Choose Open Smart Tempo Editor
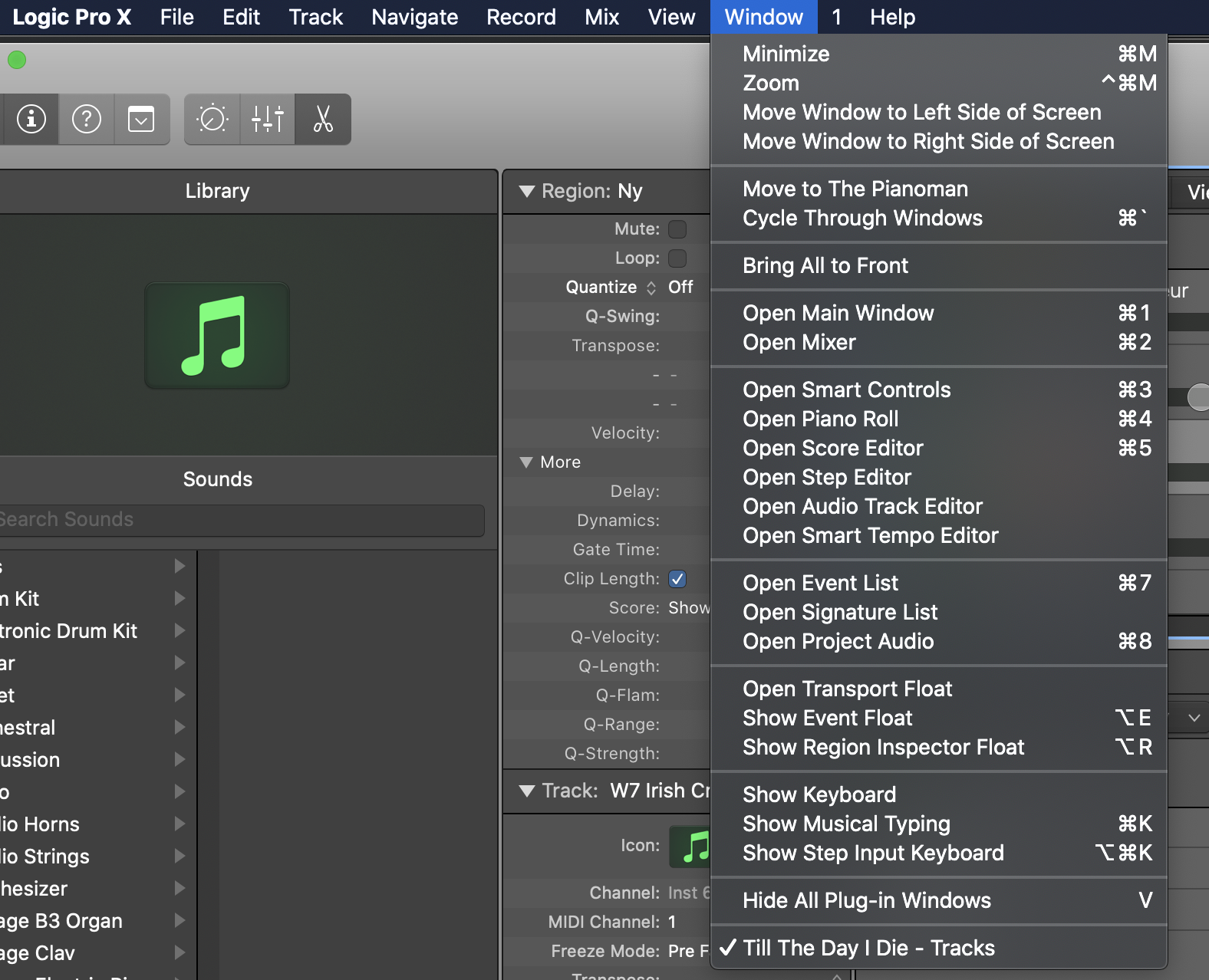 939,535
